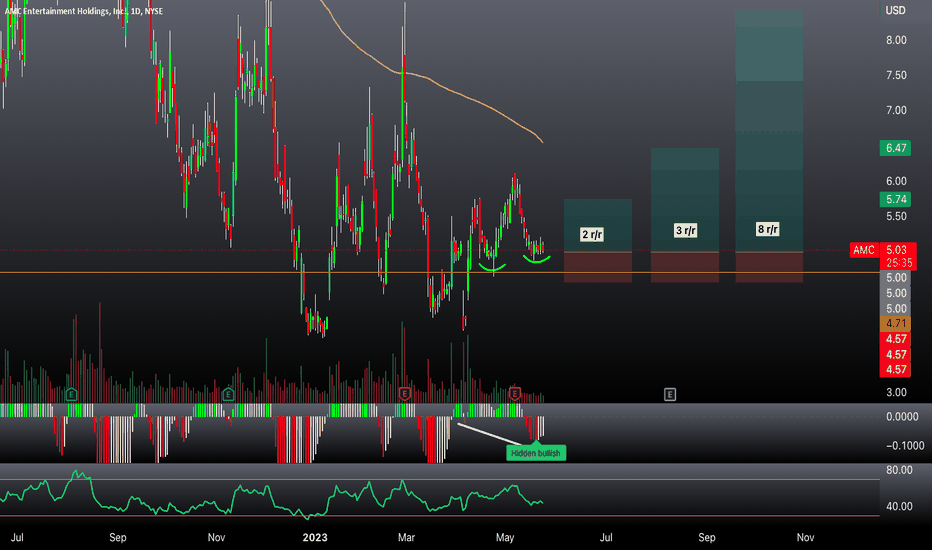Screen dimensions: 932x550
Task: Click the green 6.47 target price label
Action: [896, 148]
